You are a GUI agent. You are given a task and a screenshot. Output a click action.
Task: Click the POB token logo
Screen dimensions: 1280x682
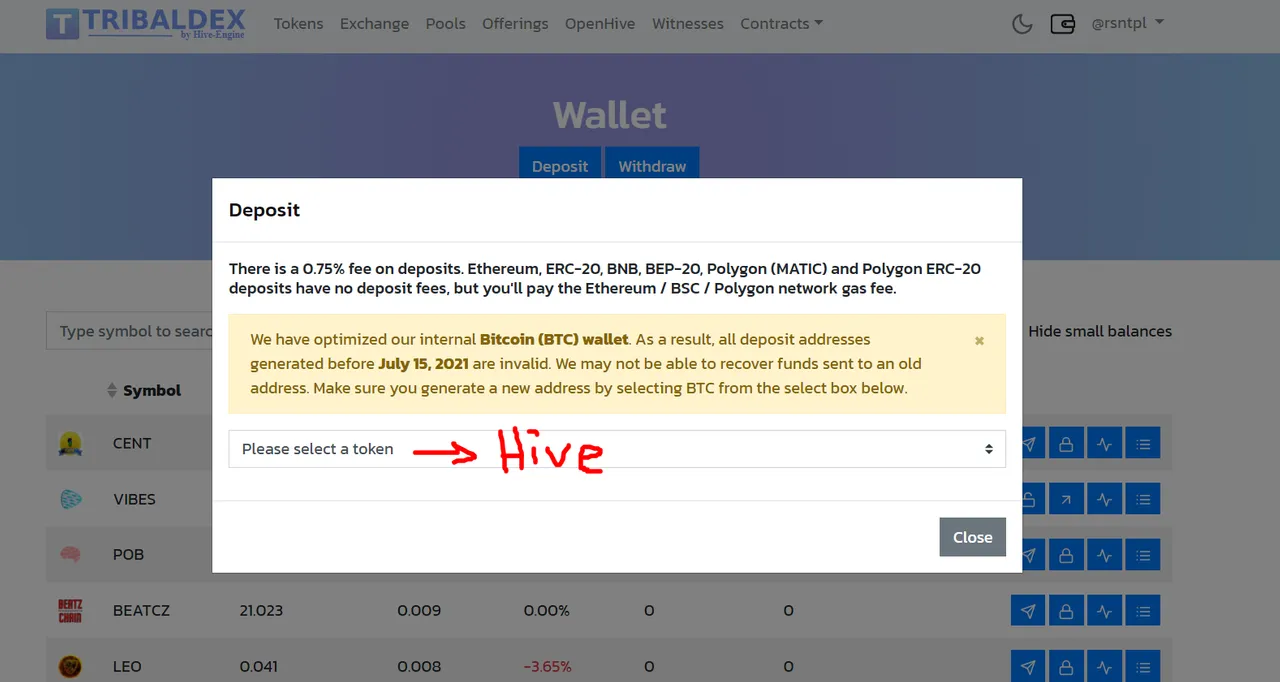(x=70, y=555)
